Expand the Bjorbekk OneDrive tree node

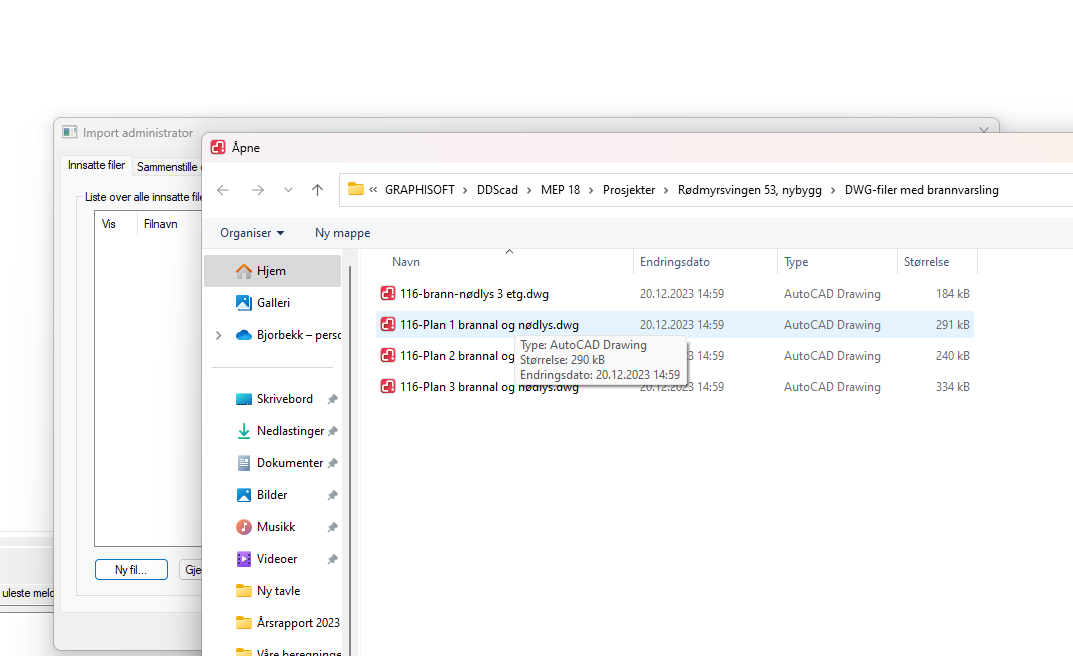click(219, 335)
